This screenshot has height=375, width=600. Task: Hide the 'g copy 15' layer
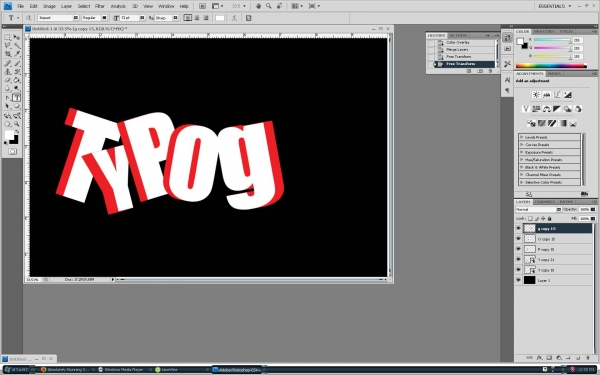518,228
